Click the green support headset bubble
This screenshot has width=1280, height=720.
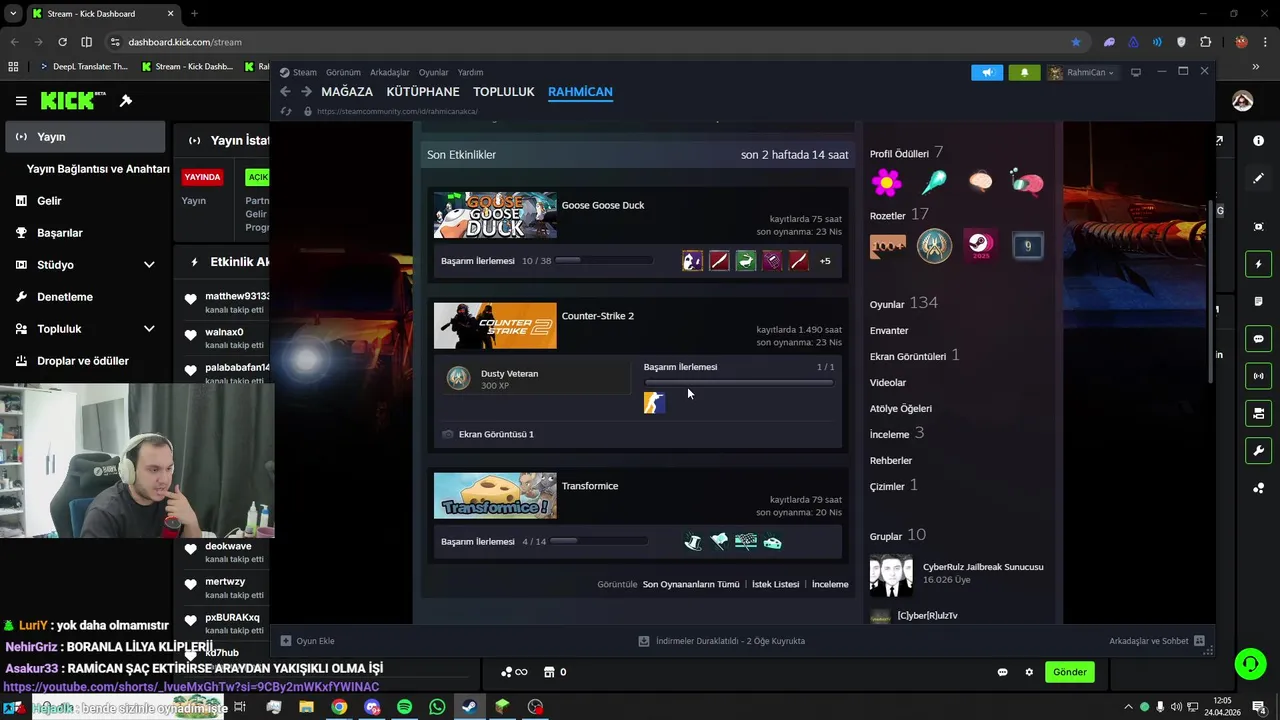point(1249,663)
